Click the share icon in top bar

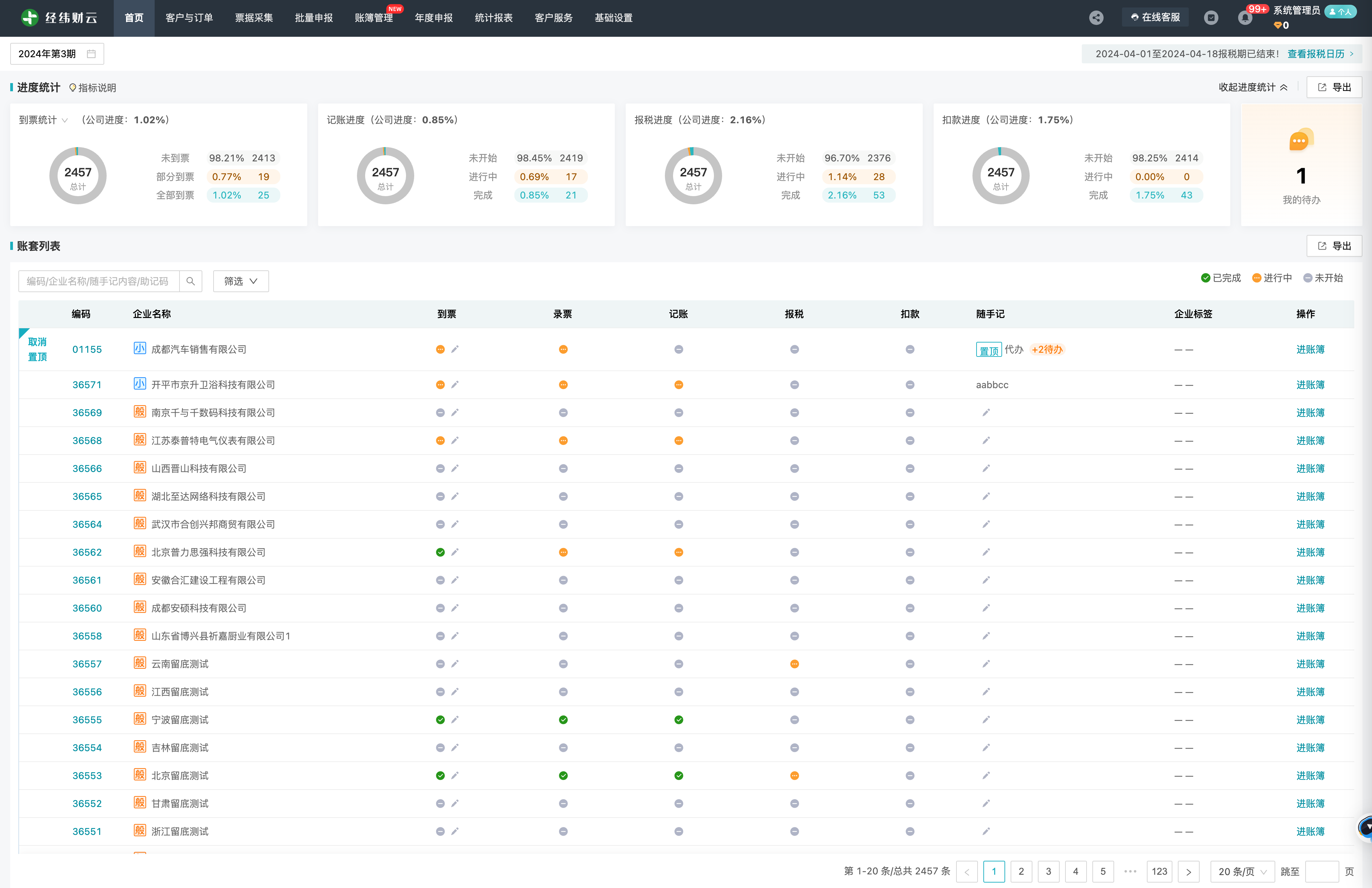(1096, 18)
